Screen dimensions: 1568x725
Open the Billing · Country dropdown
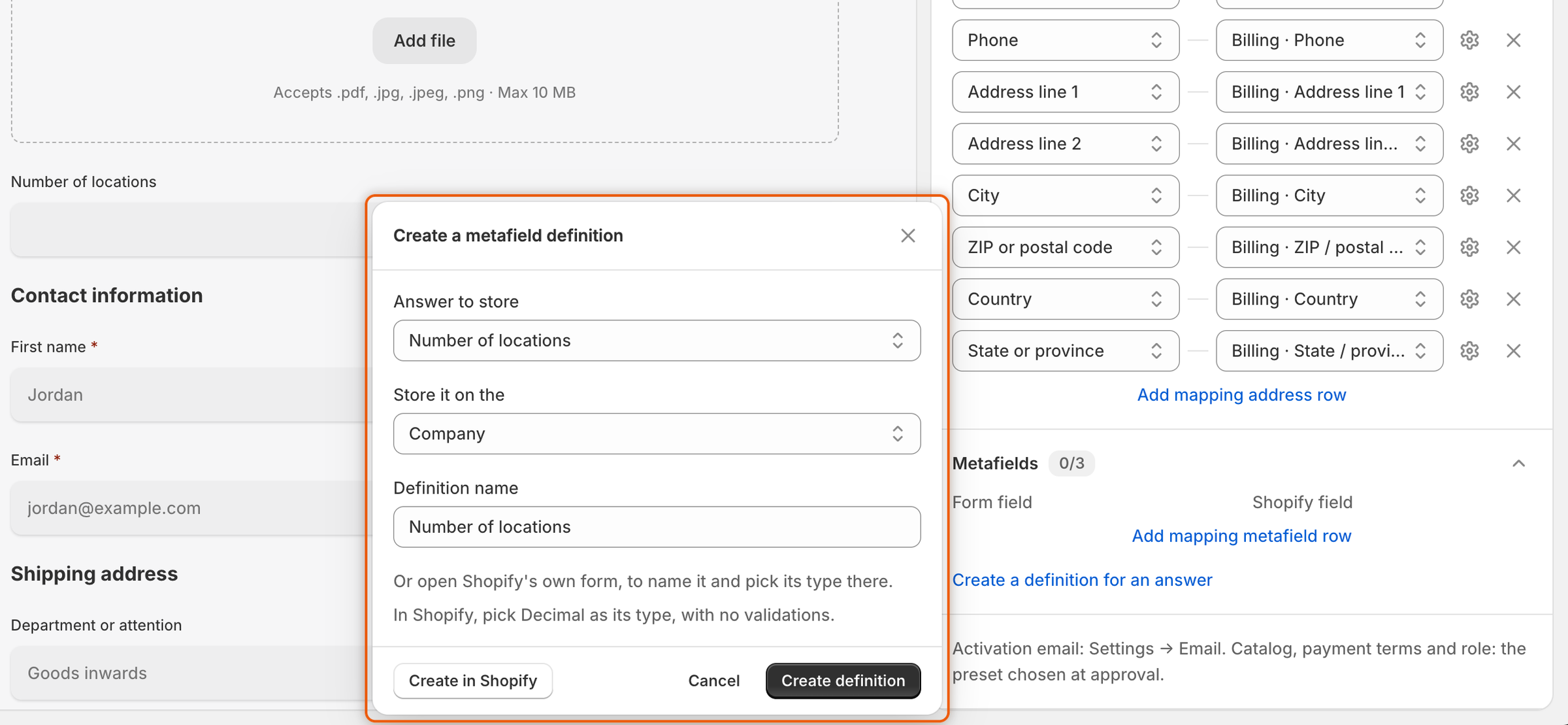coord(1329,299)
